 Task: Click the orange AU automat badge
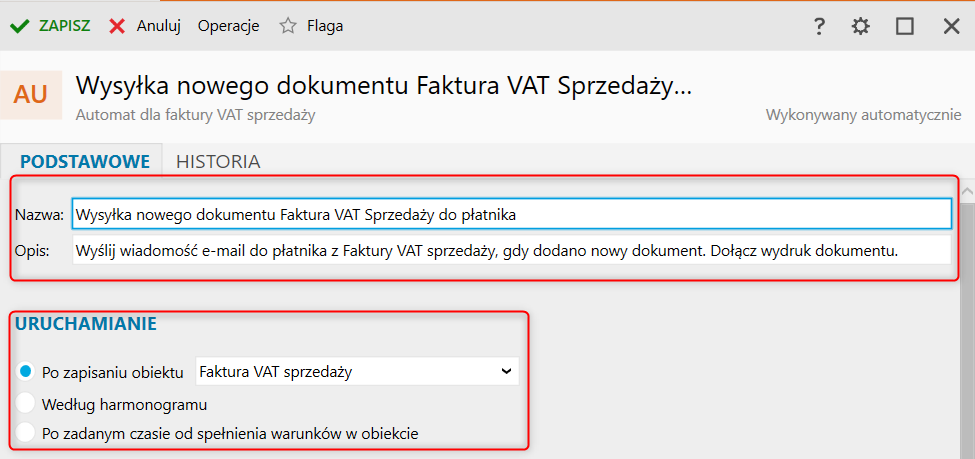coord(31,95)
